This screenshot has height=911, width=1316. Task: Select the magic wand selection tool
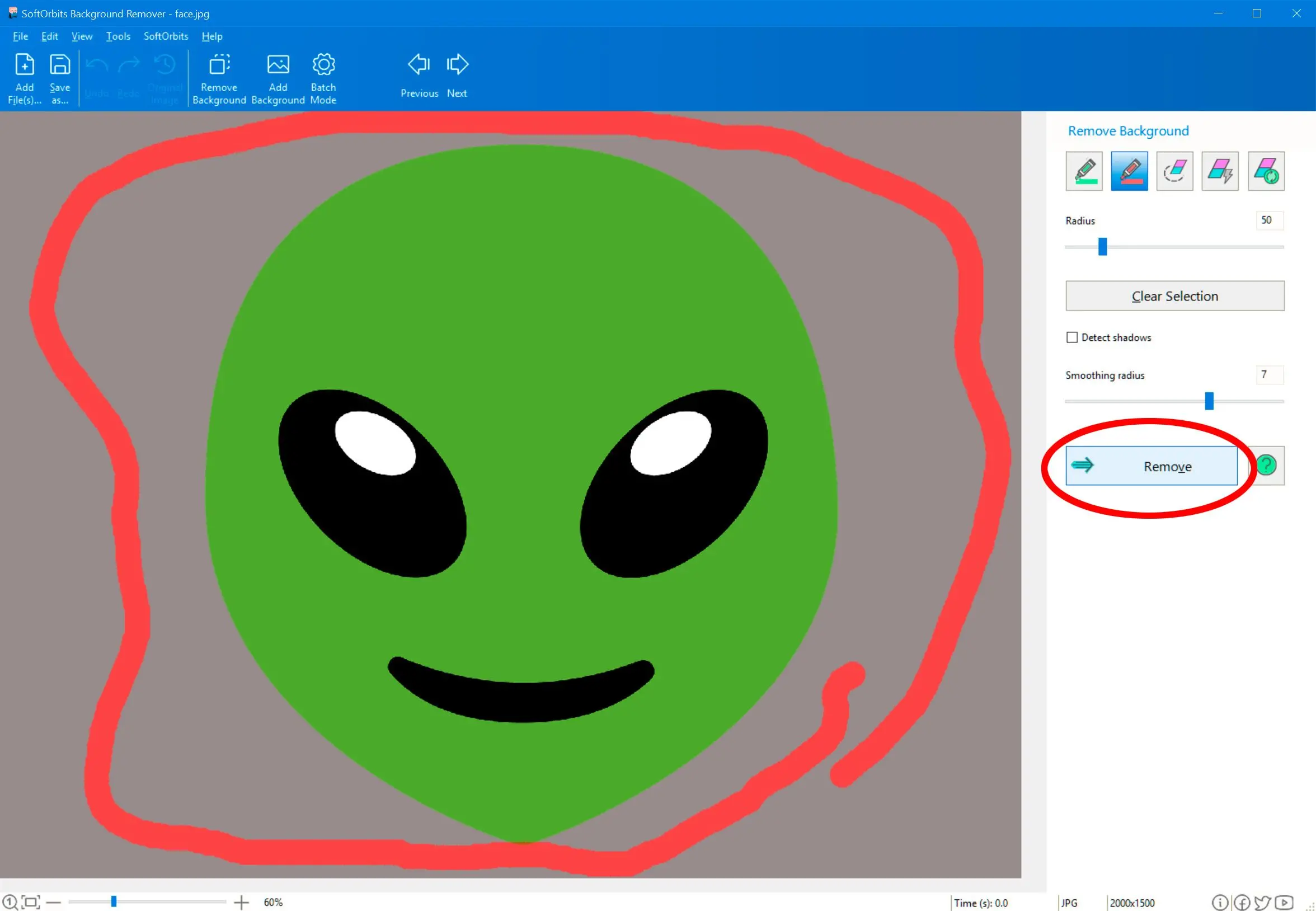(1221, 171)
